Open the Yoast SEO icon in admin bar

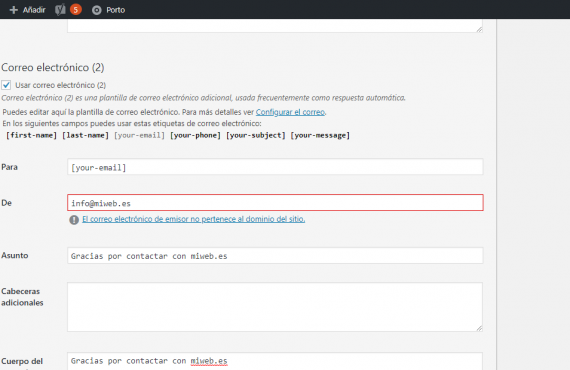pos(60,10)
